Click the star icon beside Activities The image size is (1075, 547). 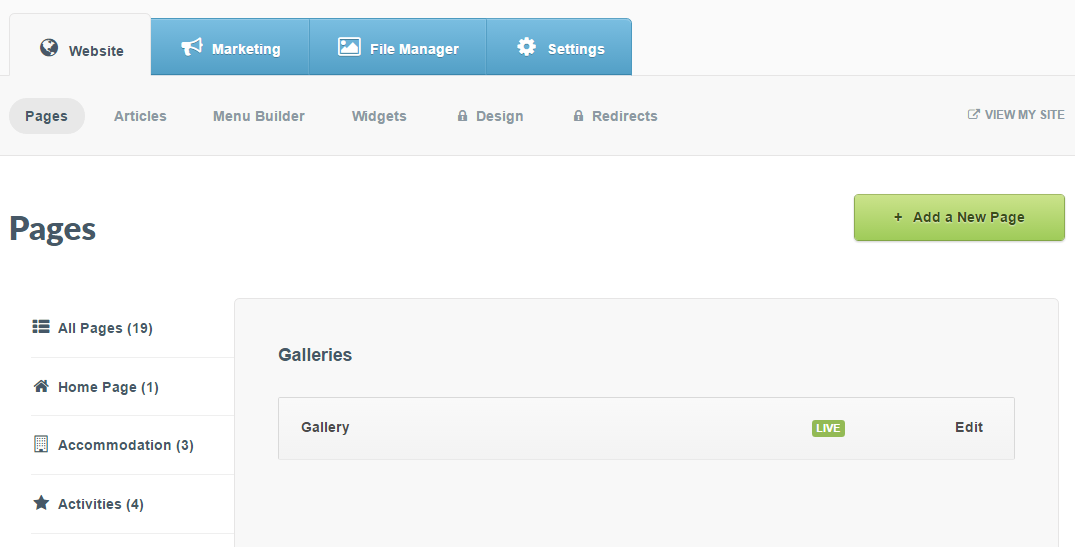pos(41,503)
